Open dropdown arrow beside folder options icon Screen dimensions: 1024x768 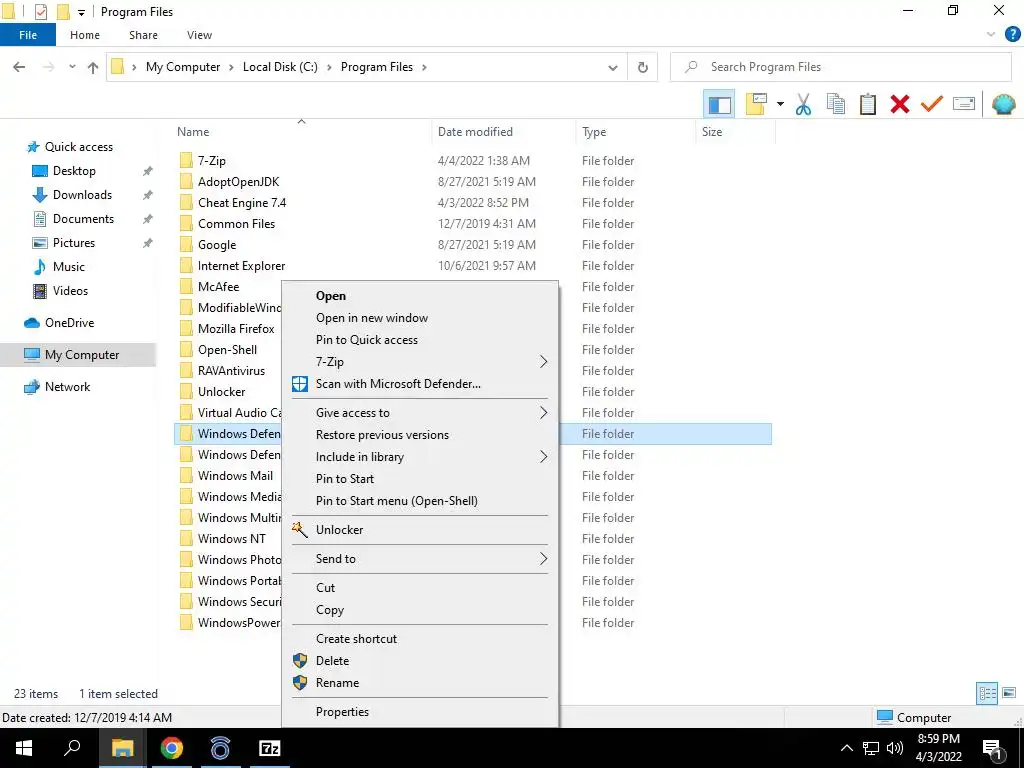tap(780, 104)
